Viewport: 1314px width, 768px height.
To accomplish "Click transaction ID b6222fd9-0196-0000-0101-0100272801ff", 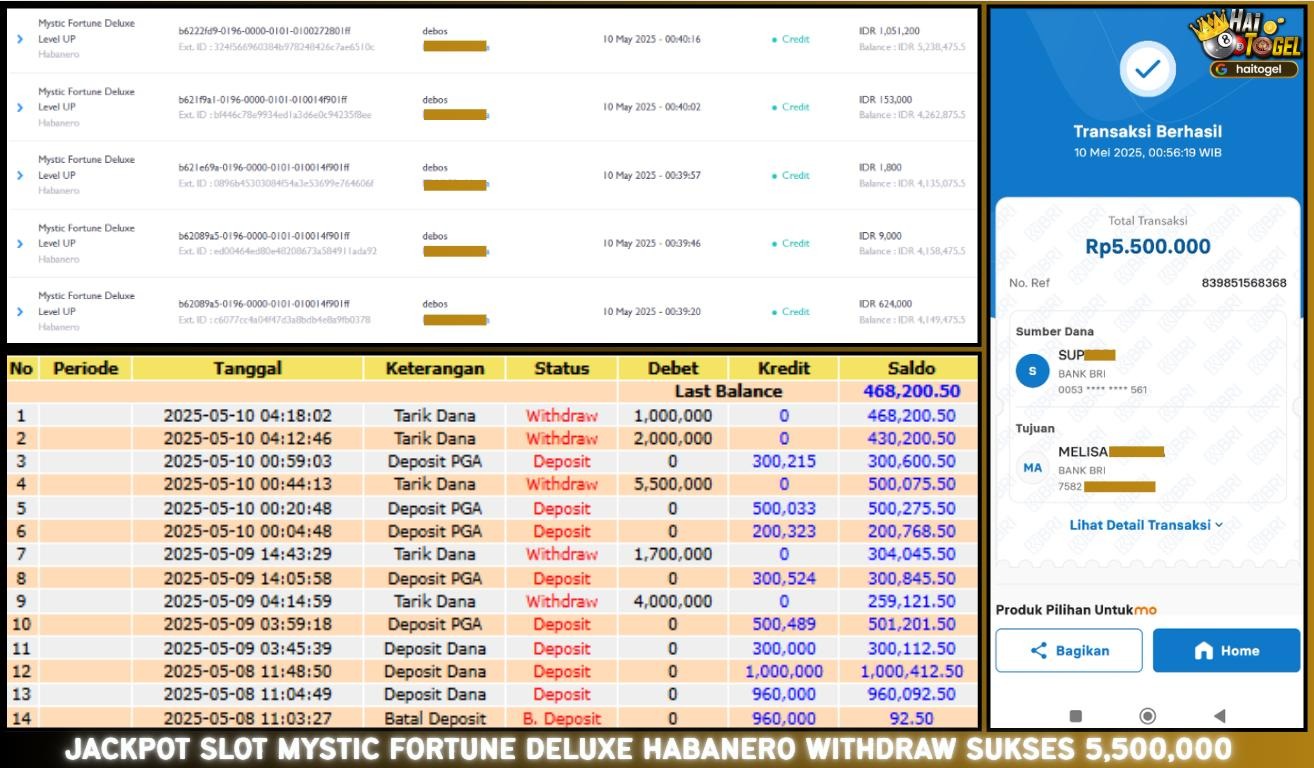I will pos(264,31).
